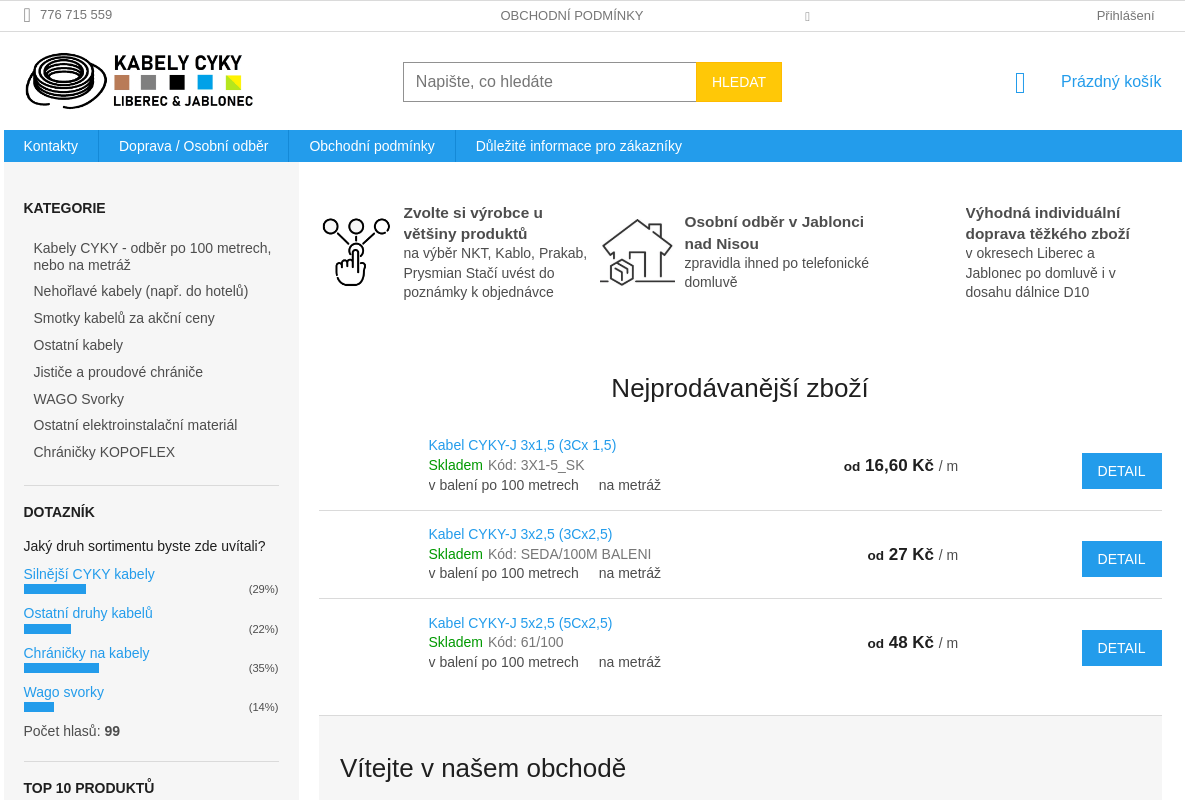The width and height of the screenshot is (1200, 800).
Task: Select category Ostatní elektroinstalační materiál
Action: (135, 425)
